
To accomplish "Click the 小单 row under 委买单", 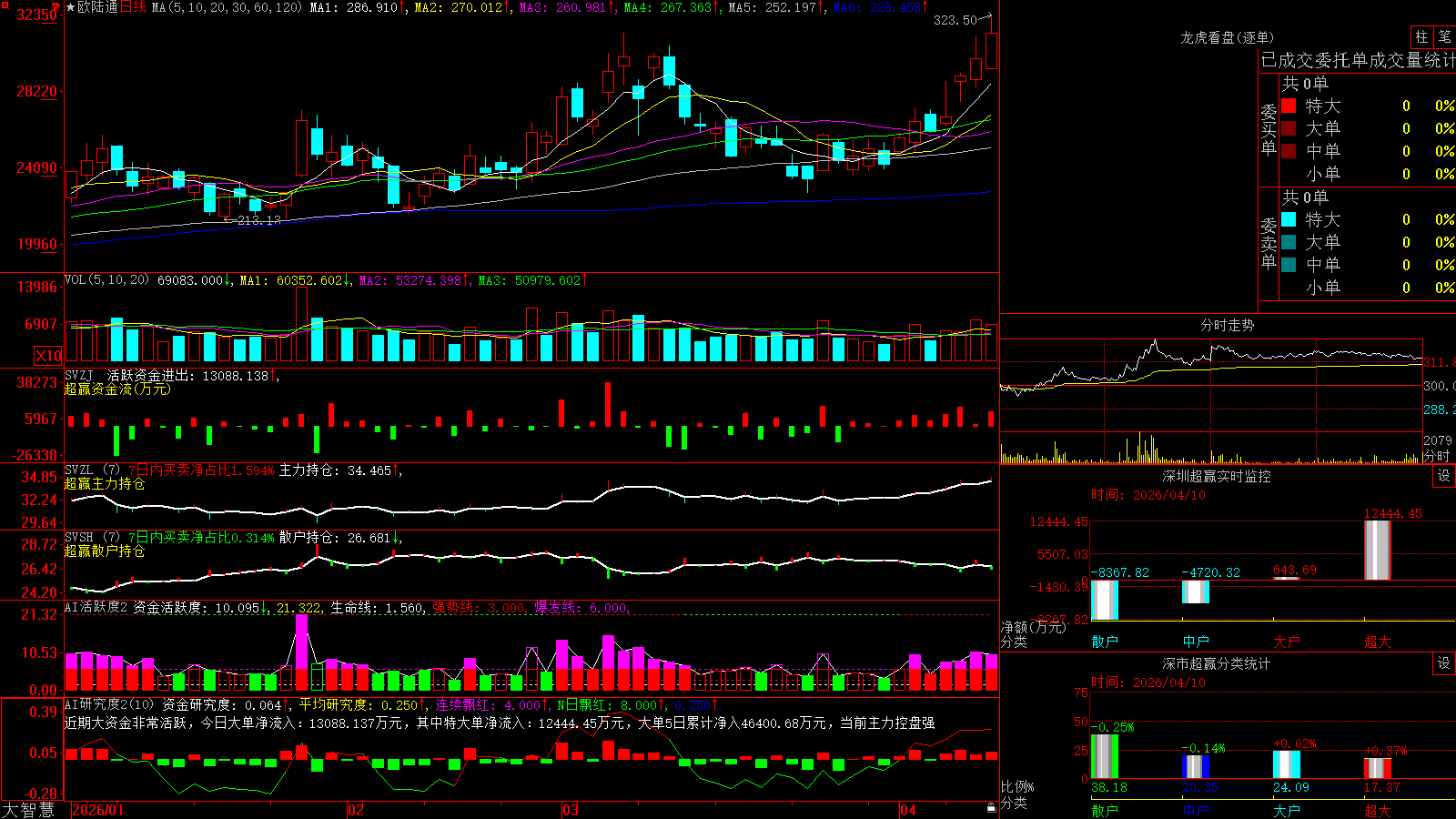I will pos(1369,174).
